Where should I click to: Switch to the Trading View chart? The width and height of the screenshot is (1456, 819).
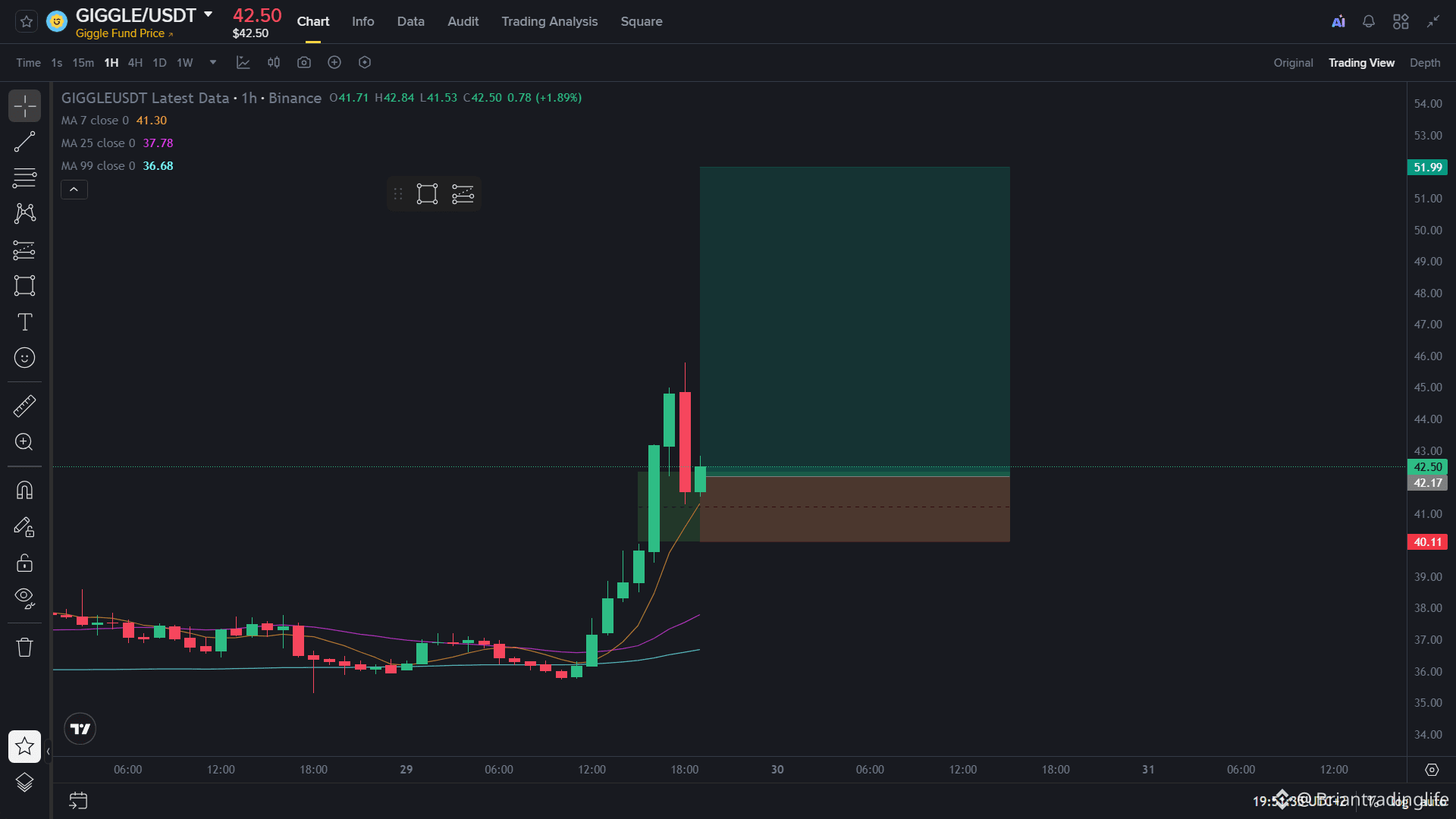click(x=1361, y=63)
